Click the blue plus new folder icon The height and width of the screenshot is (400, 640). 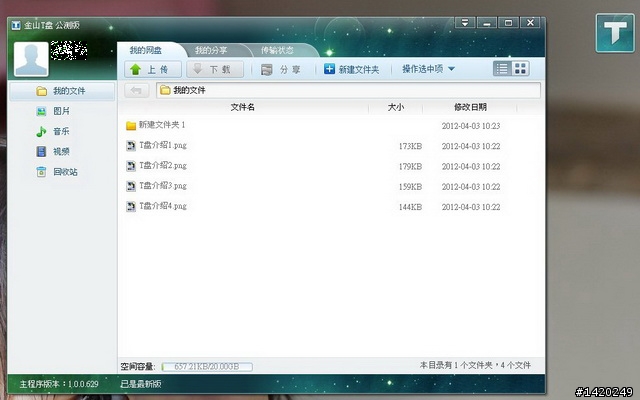(x=329, y=69)
